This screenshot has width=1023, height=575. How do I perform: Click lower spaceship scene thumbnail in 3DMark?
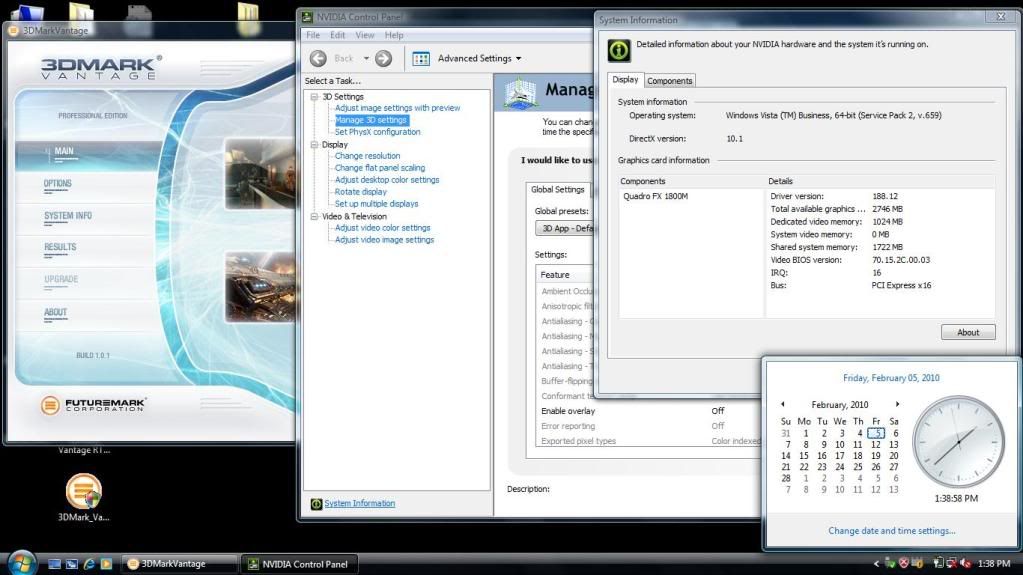(260, 288)
